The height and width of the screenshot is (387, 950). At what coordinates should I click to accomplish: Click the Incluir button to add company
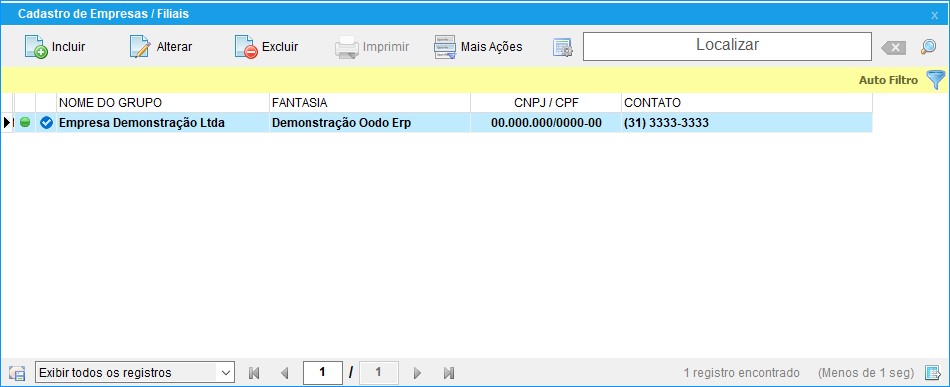[55, 47]
